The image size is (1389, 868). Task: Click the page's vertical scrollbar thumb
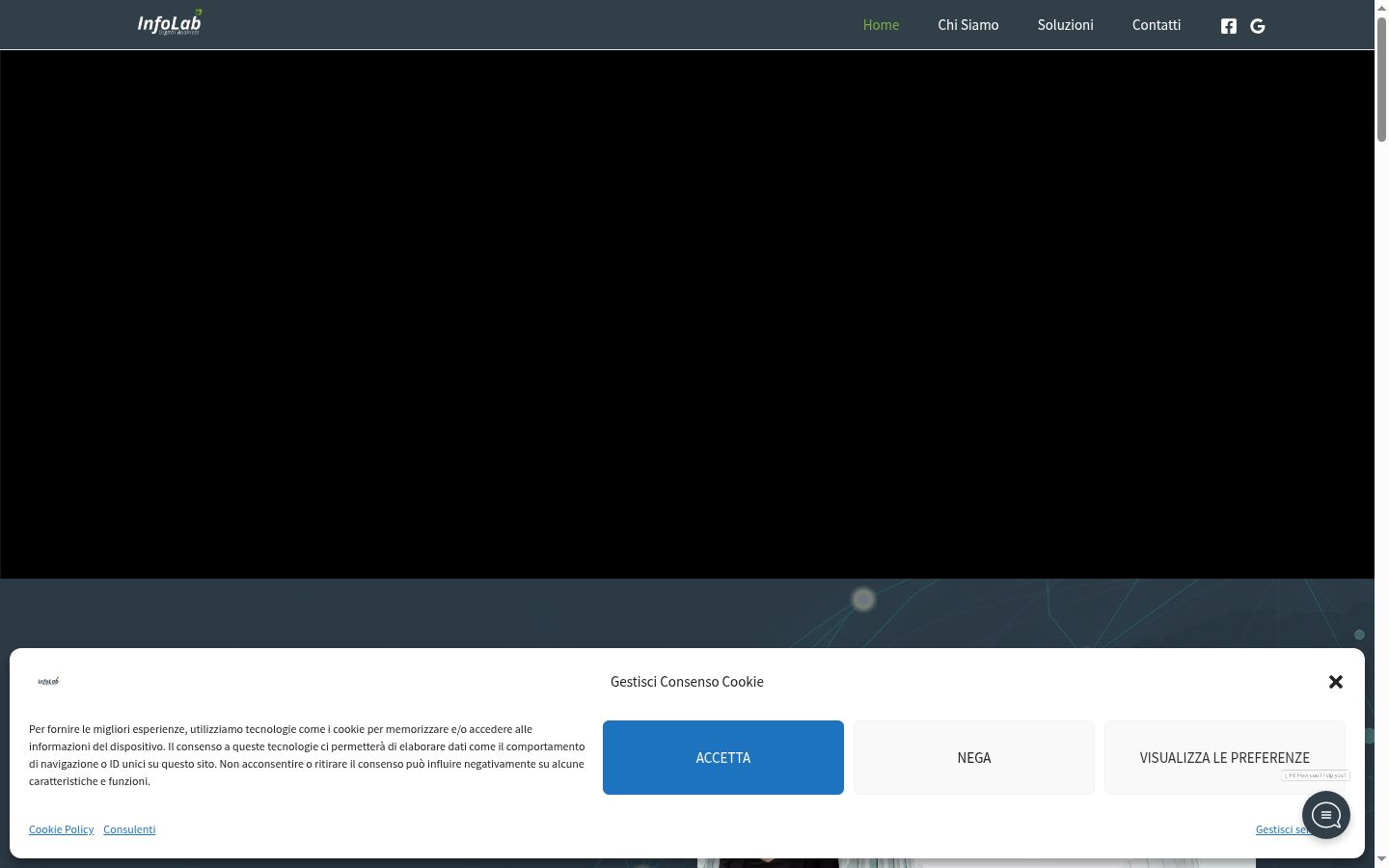point(1381,79)
